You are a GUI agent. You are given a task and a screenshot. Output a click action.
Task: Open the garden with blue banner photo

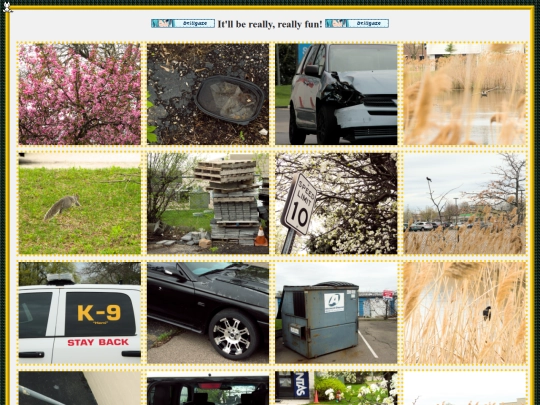pos(336,388)
